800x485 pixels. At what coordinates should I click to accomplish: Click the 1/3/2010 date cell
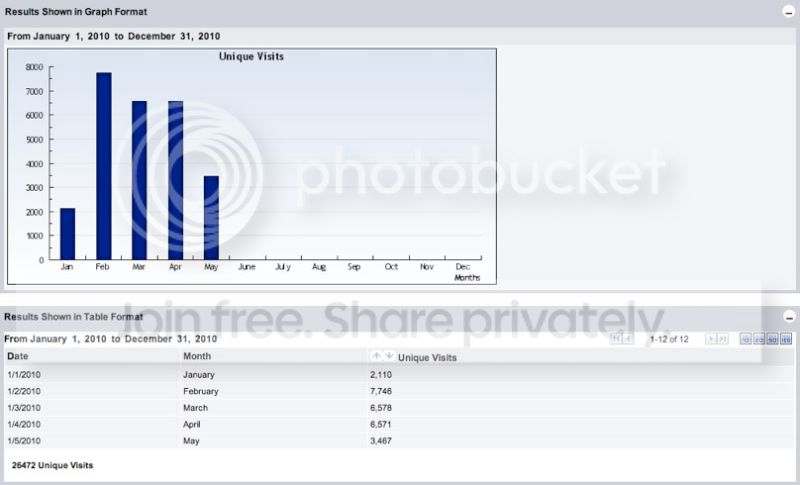[x=24, y=408]
